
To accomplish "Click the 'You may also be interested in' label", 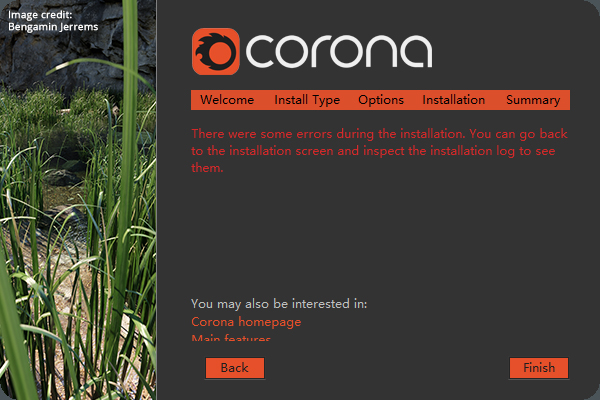I will 279,304.
